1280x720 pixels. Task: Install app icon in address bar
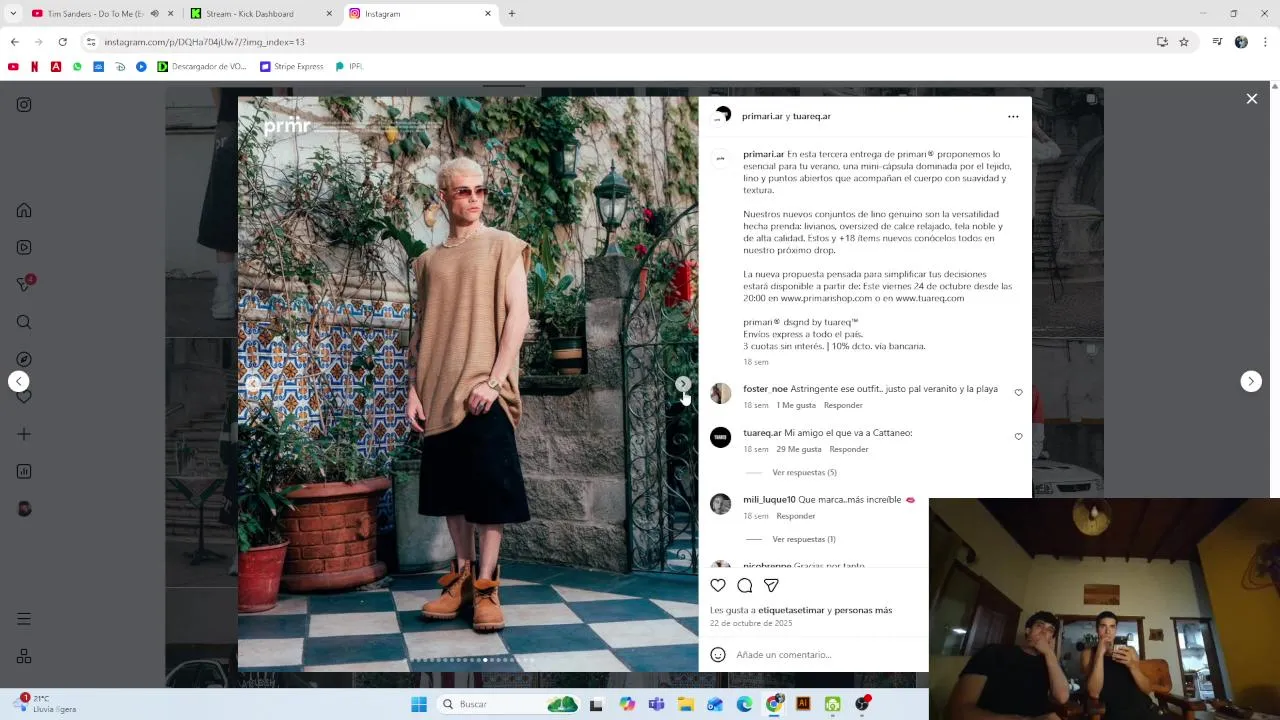pos(1162,42)
